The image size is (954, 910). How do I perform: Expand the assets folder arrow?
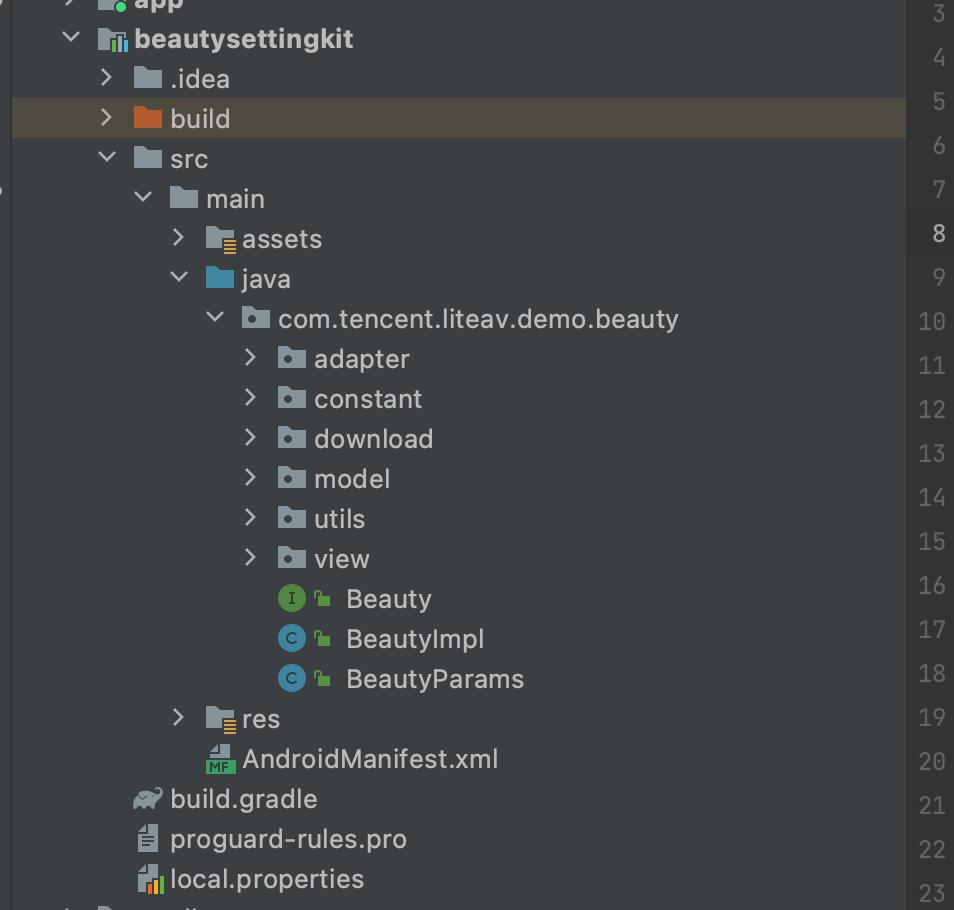click(178, 238)
